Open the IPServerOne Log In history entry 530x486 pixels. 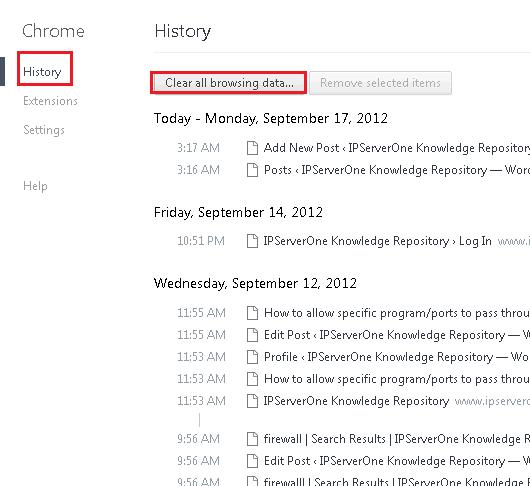(x=377, y=241)
